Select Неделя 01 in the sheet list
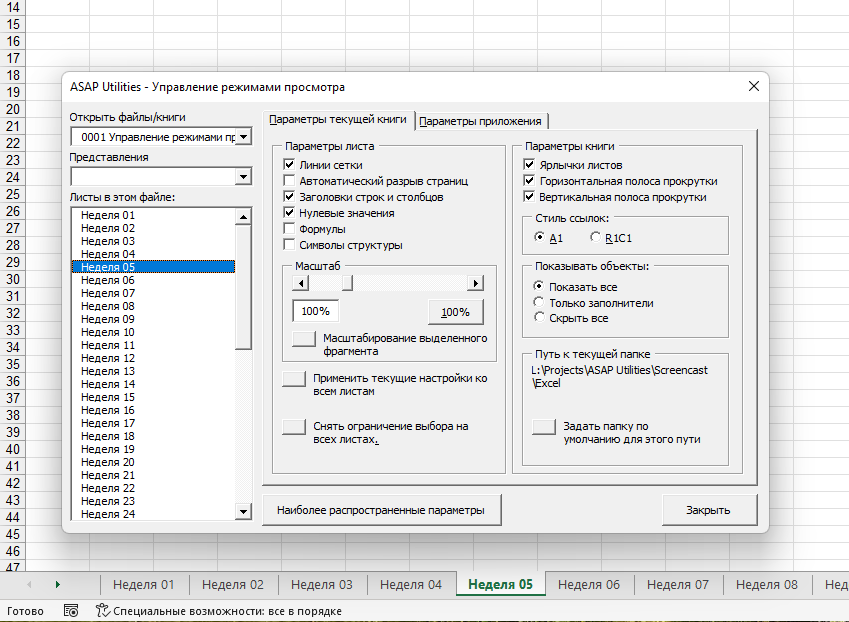Screen dimensions: 849x622 click(153, 215)
